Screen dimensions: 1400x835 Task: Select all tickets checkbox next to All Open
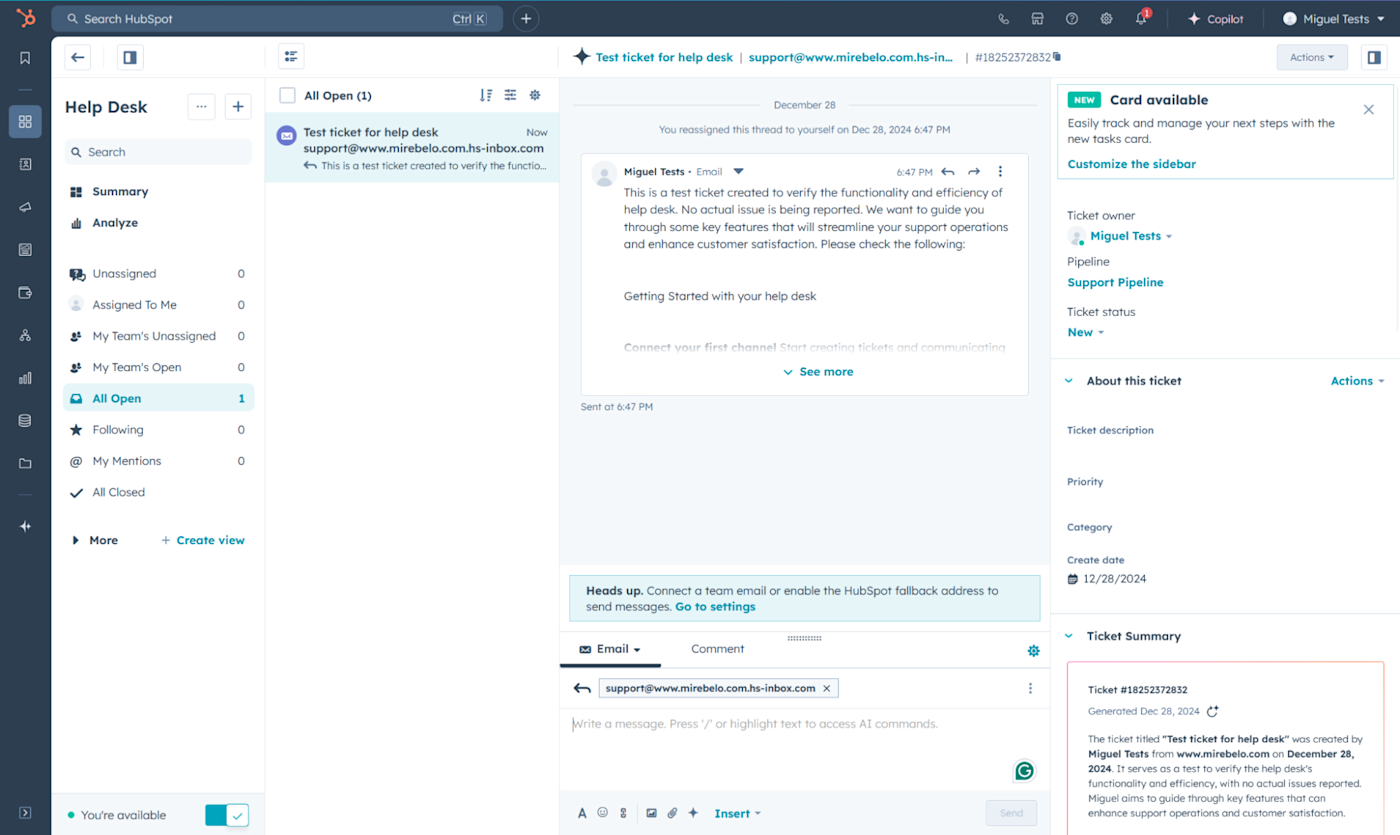point(288,95)
